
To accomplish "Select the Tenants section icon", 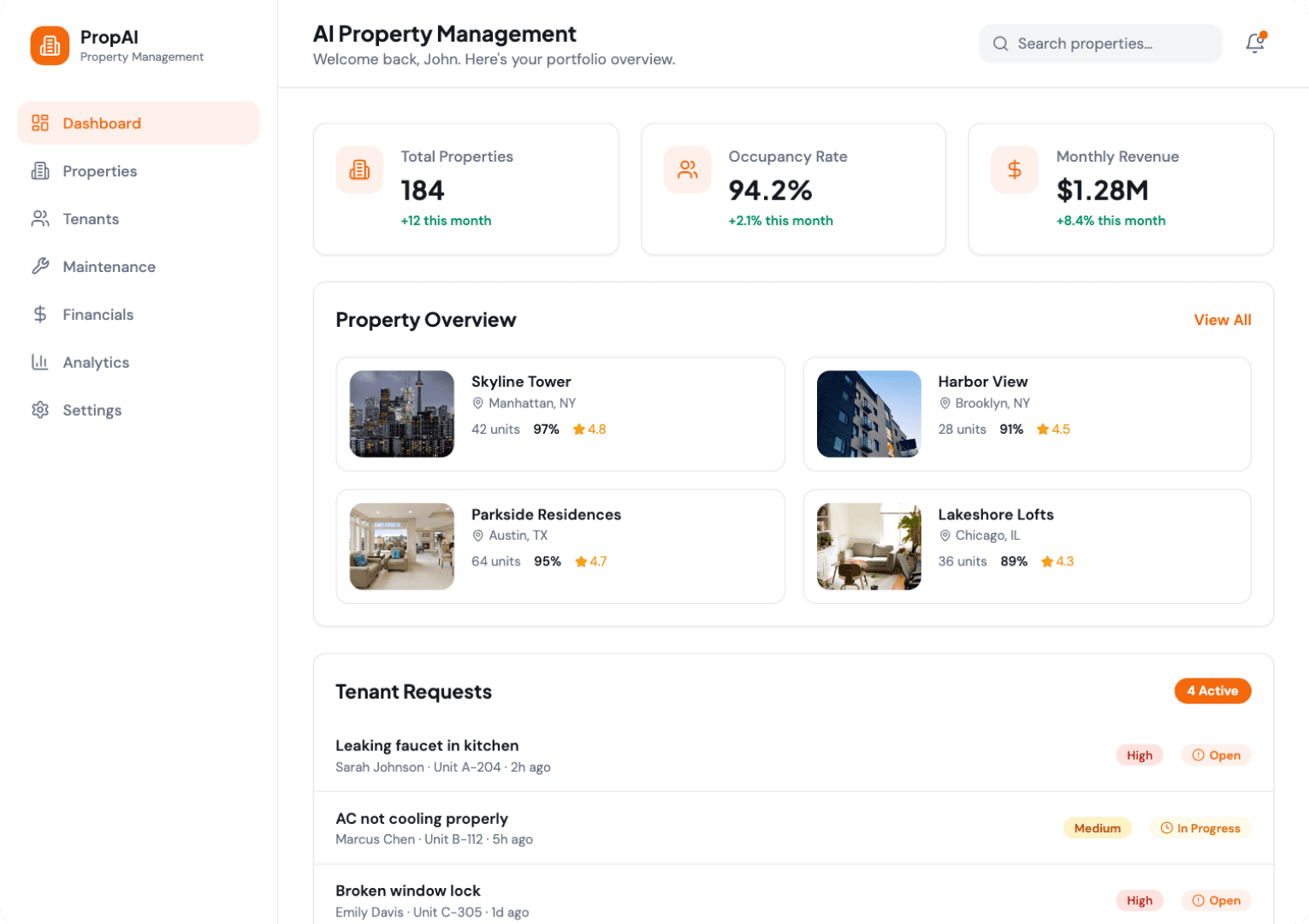I will tap(39, 219).
